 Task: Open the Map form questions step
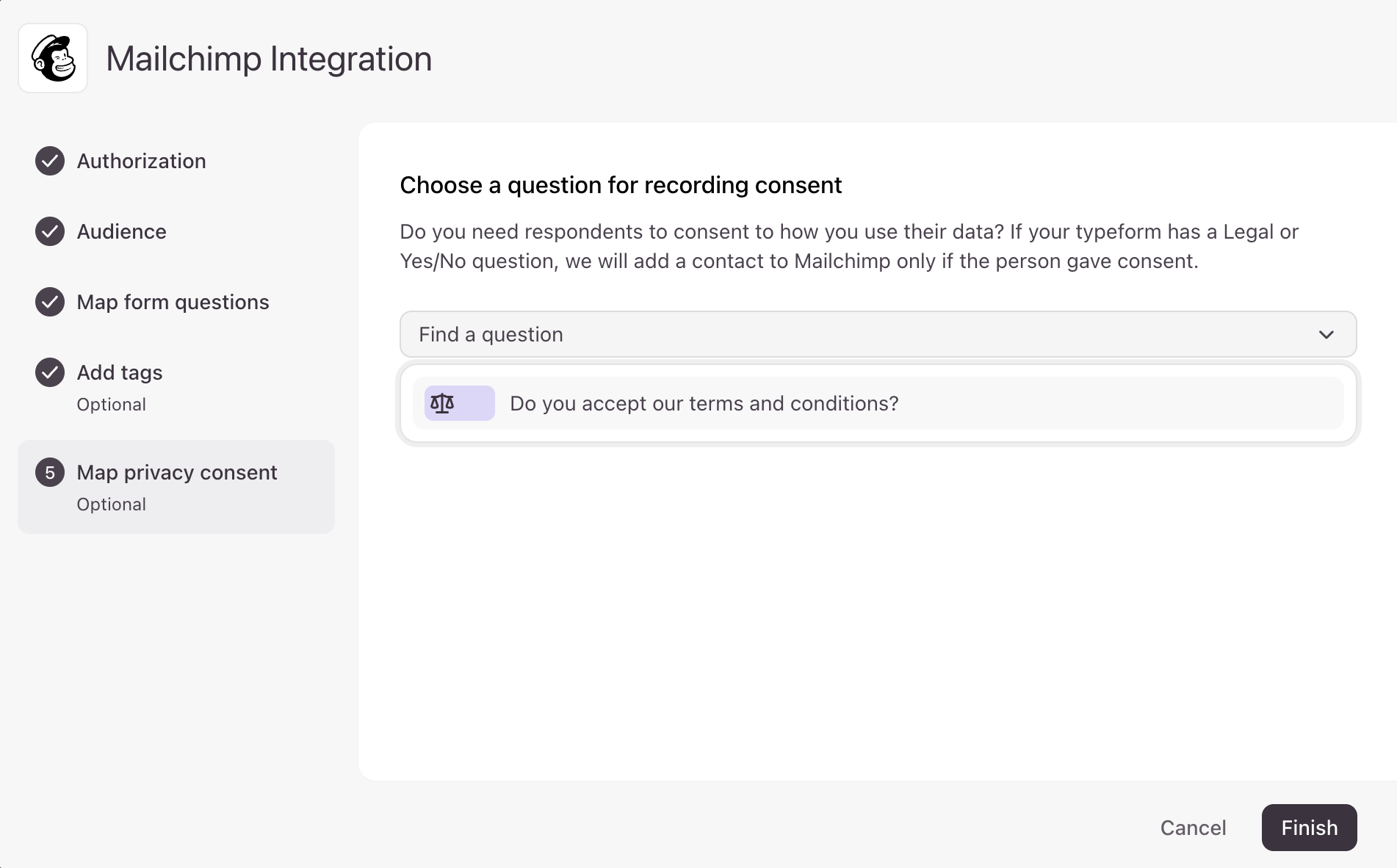tap(173, 302)
